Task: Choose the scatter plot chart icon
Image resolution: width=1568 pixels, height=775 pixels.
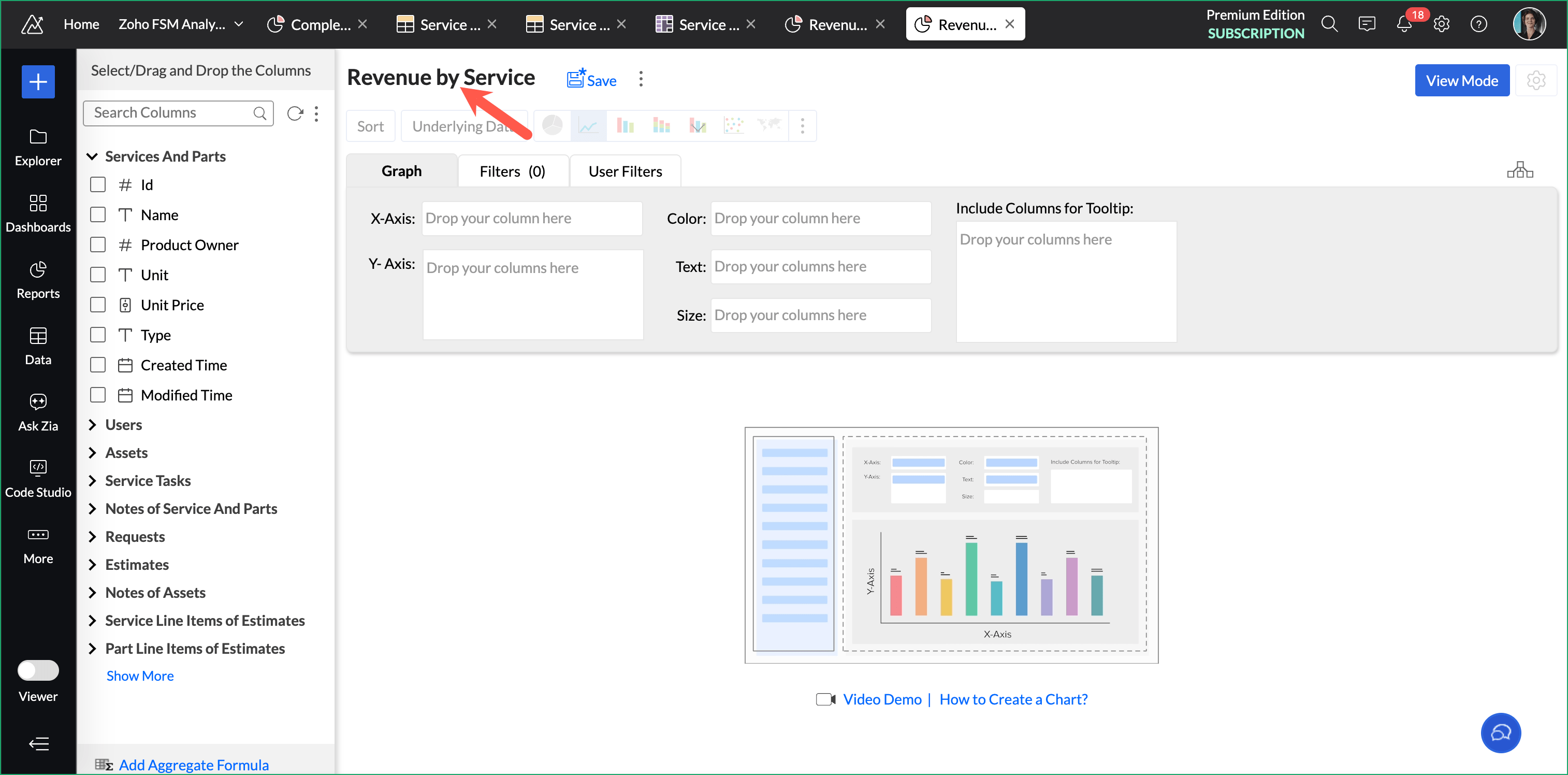Action: click(x=733, y=126)
